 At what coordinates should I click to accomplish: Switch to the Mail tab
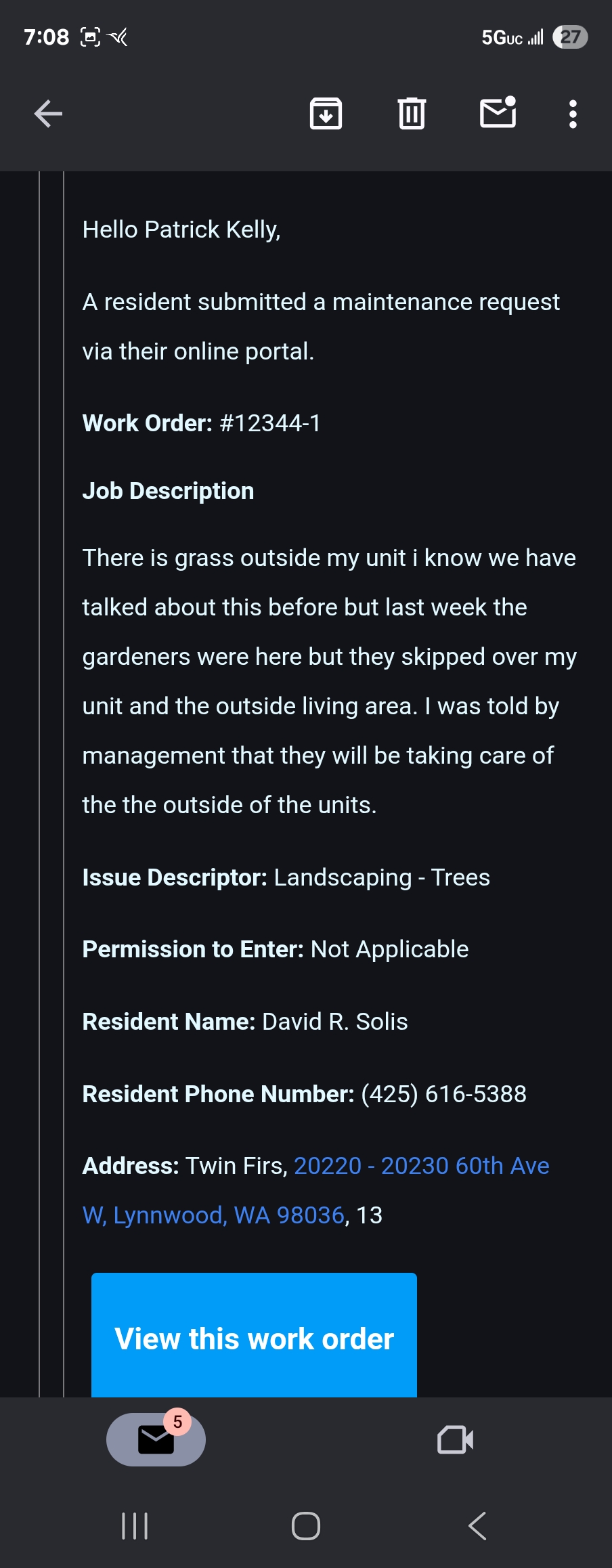tap(156, 1439)
